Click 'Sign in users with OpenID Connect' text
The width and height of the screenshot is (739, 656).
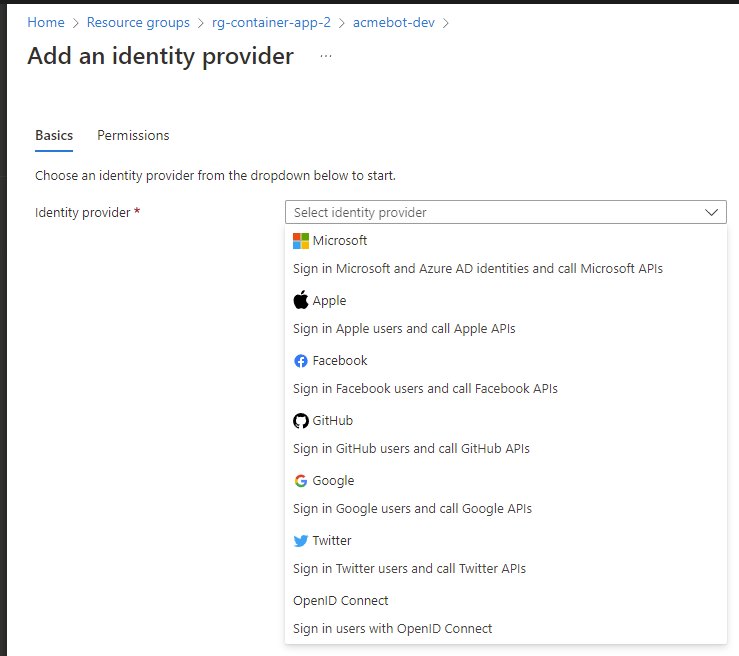click(x=392, y=629)
